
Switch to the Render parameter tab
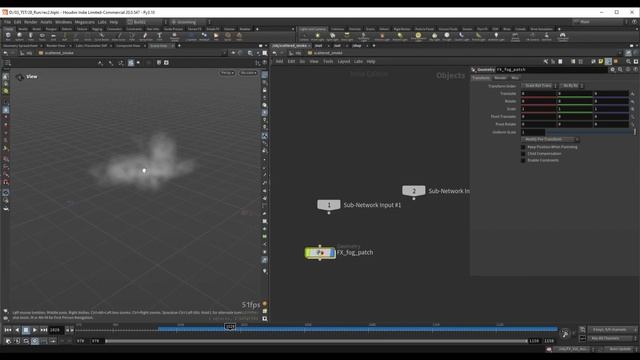(500, 78)
